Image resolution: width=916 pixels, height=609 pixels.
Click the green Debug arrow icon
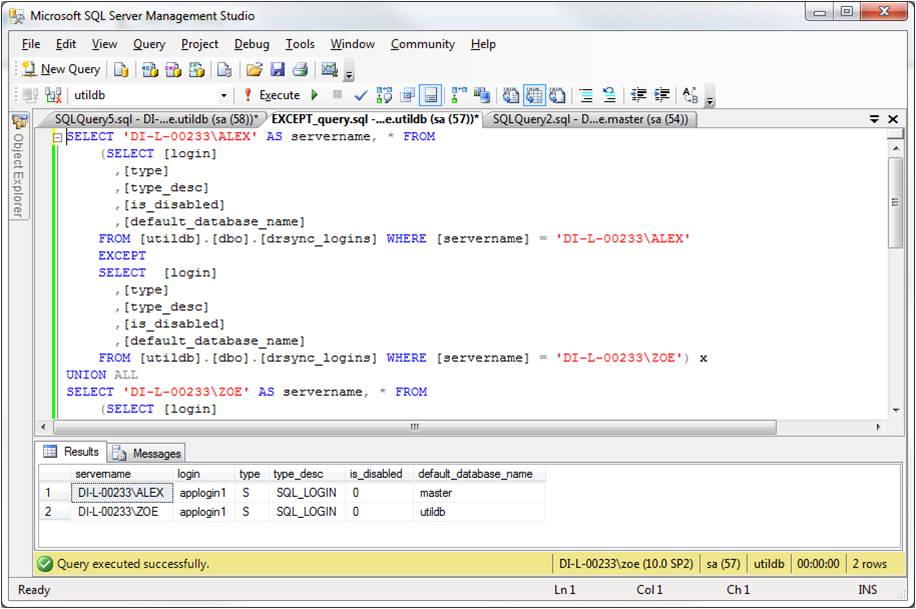pyautogui.click(x=315, y=96)
